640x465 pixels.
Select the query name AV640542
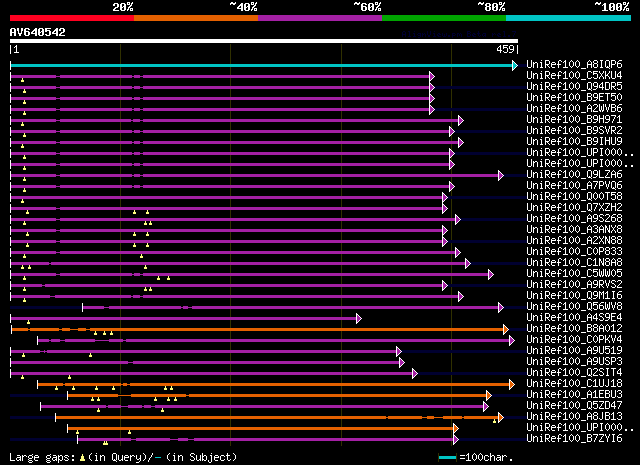point(38,32)
